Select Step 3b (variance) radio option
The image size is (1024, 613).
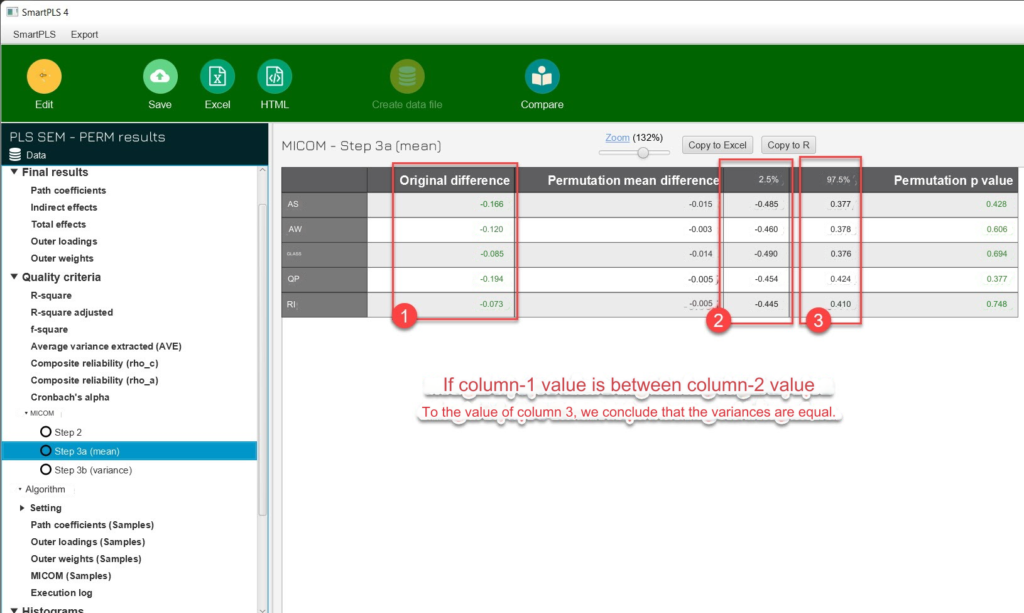(x=45, y=470)
